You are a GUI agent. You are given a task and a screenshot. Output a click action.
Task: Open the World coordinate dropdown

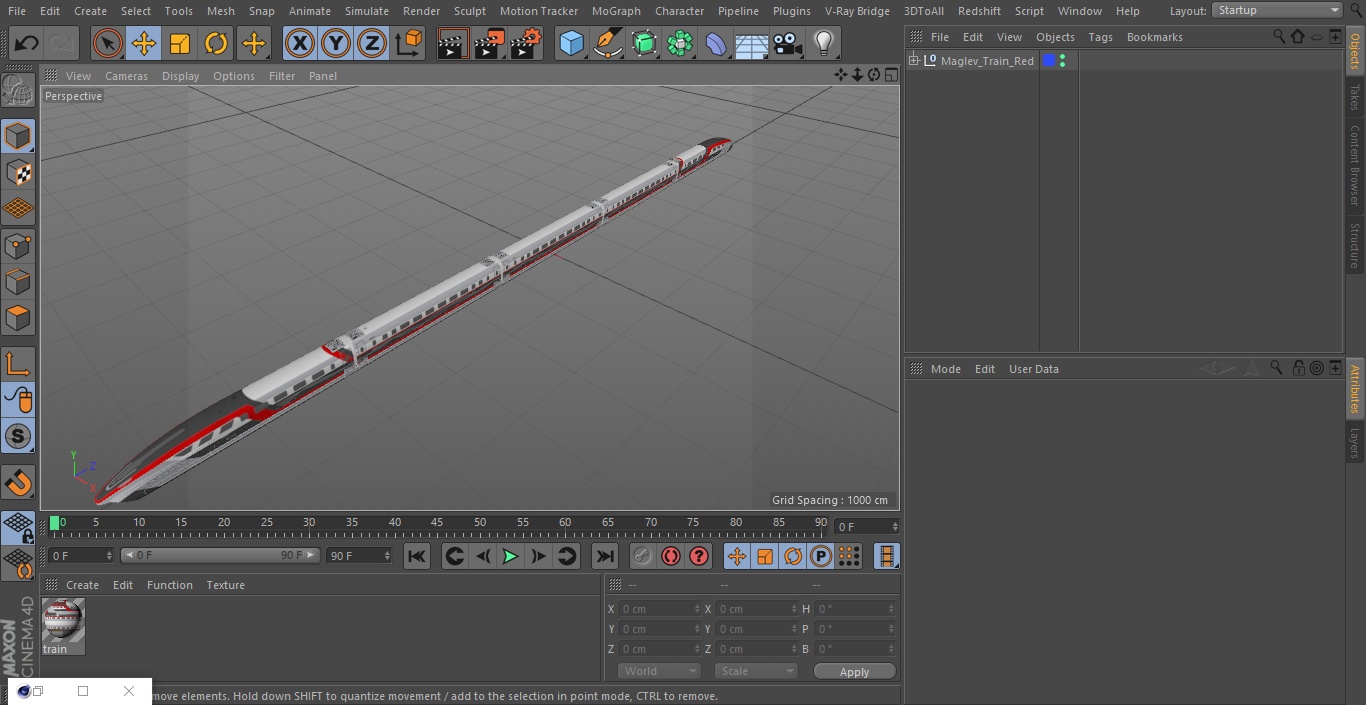tap(658, 671)
